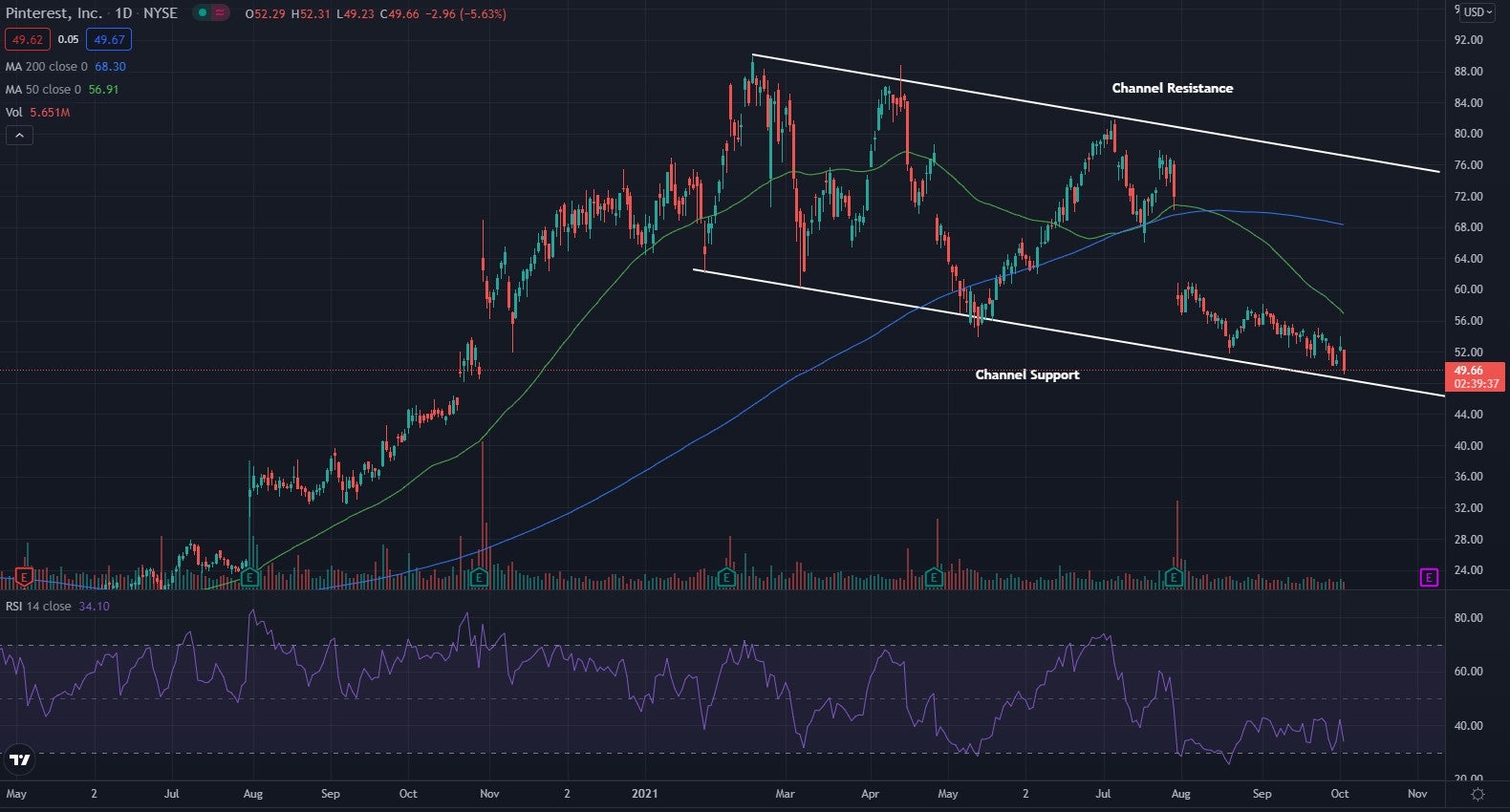The width and height of the screenshot is (1510, 812).
Task: Click the 0.05 spread value
Action: pos(68,39)
